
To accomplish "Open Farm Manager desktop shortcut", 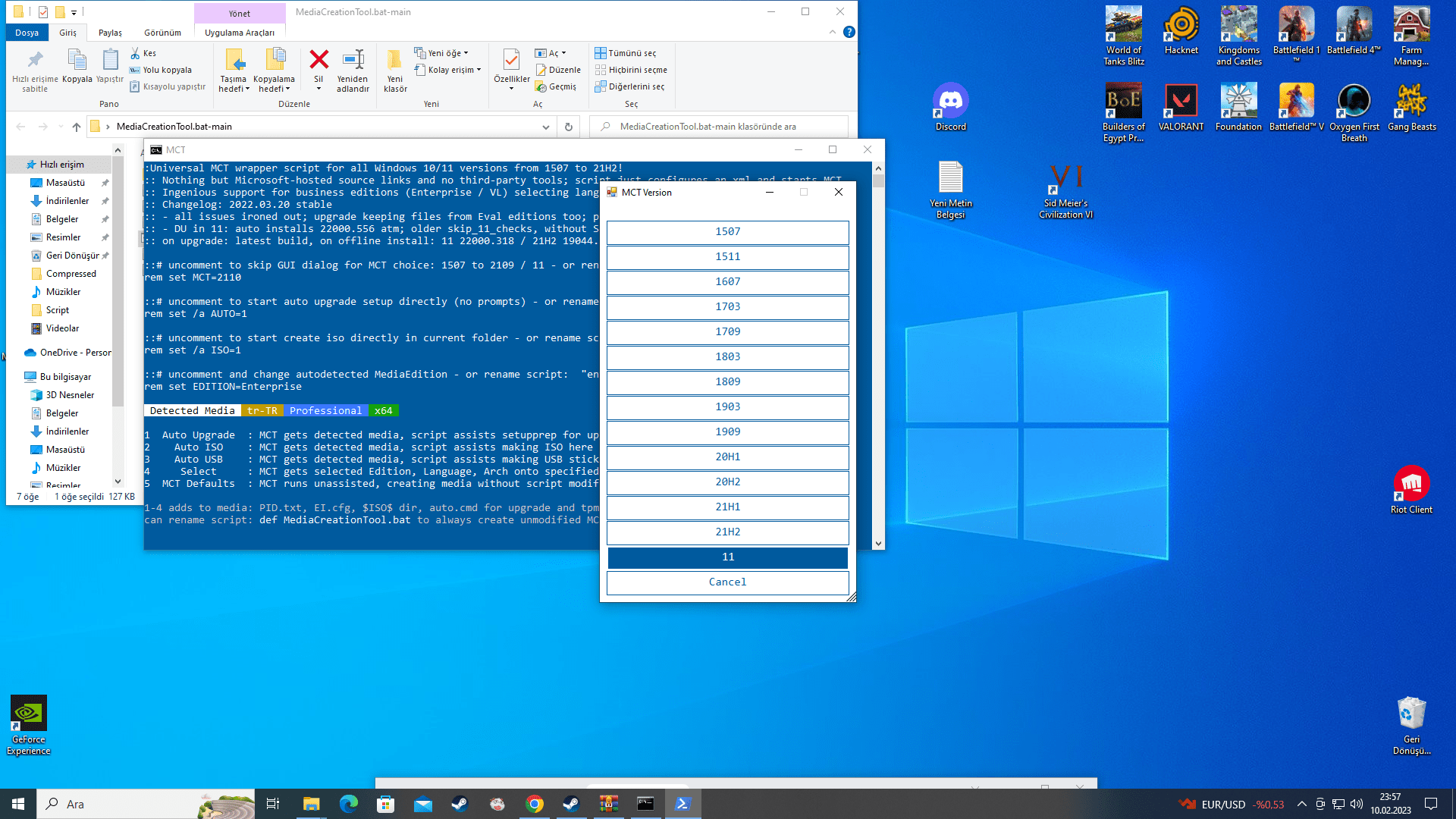I will [x=1411, y=36].
